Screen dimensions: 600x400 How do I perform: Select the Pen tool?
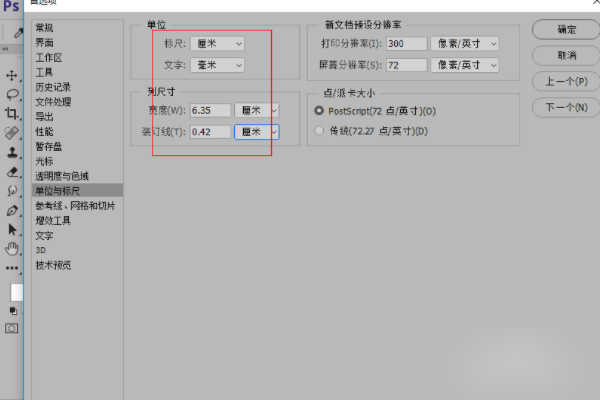(x=12, y=210)
